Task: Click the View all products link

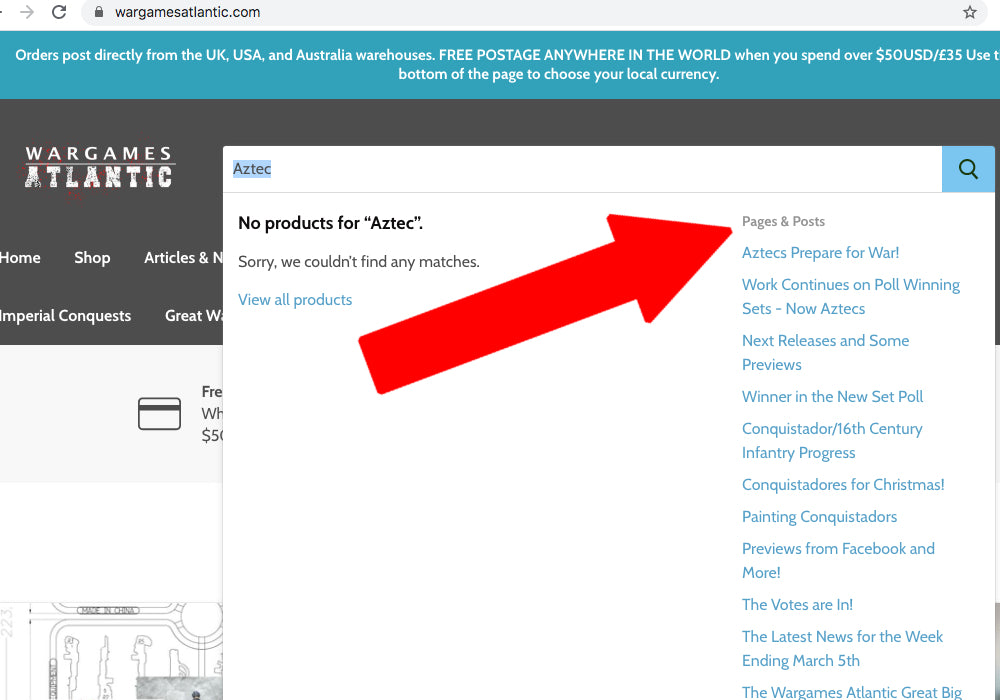Action: click(x=295, y=300)
